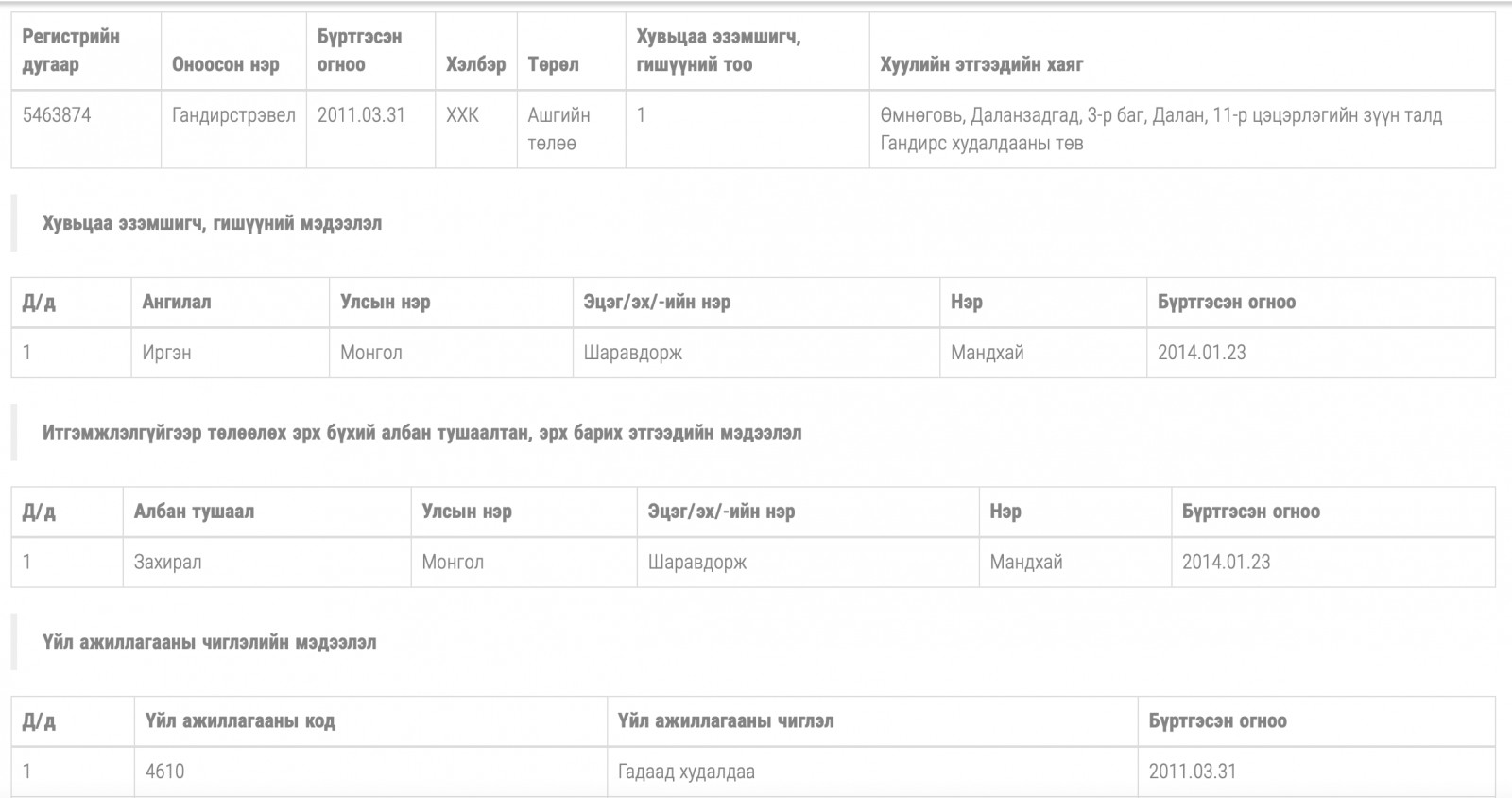Viewport: 1512px width, 798px height.
Task: Click the Гадаад худалдаа activity cell
Action: [x=872, y=772]
